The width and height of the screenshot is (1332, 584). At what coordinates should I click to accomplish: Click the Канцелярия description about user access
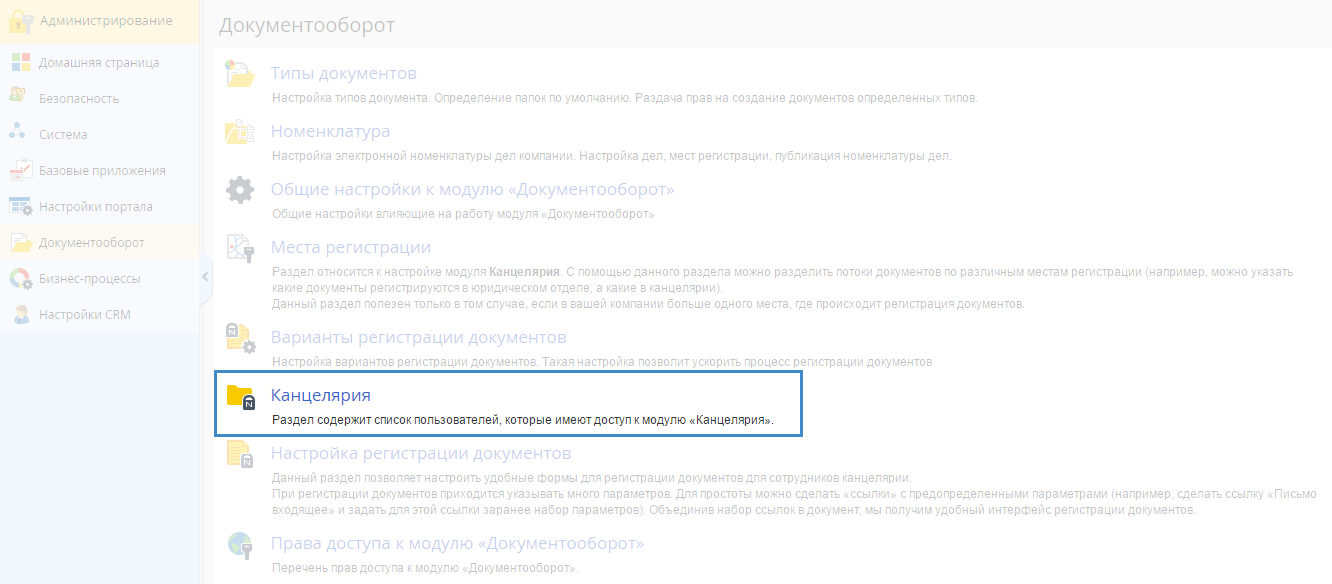(x=523, y=421)
